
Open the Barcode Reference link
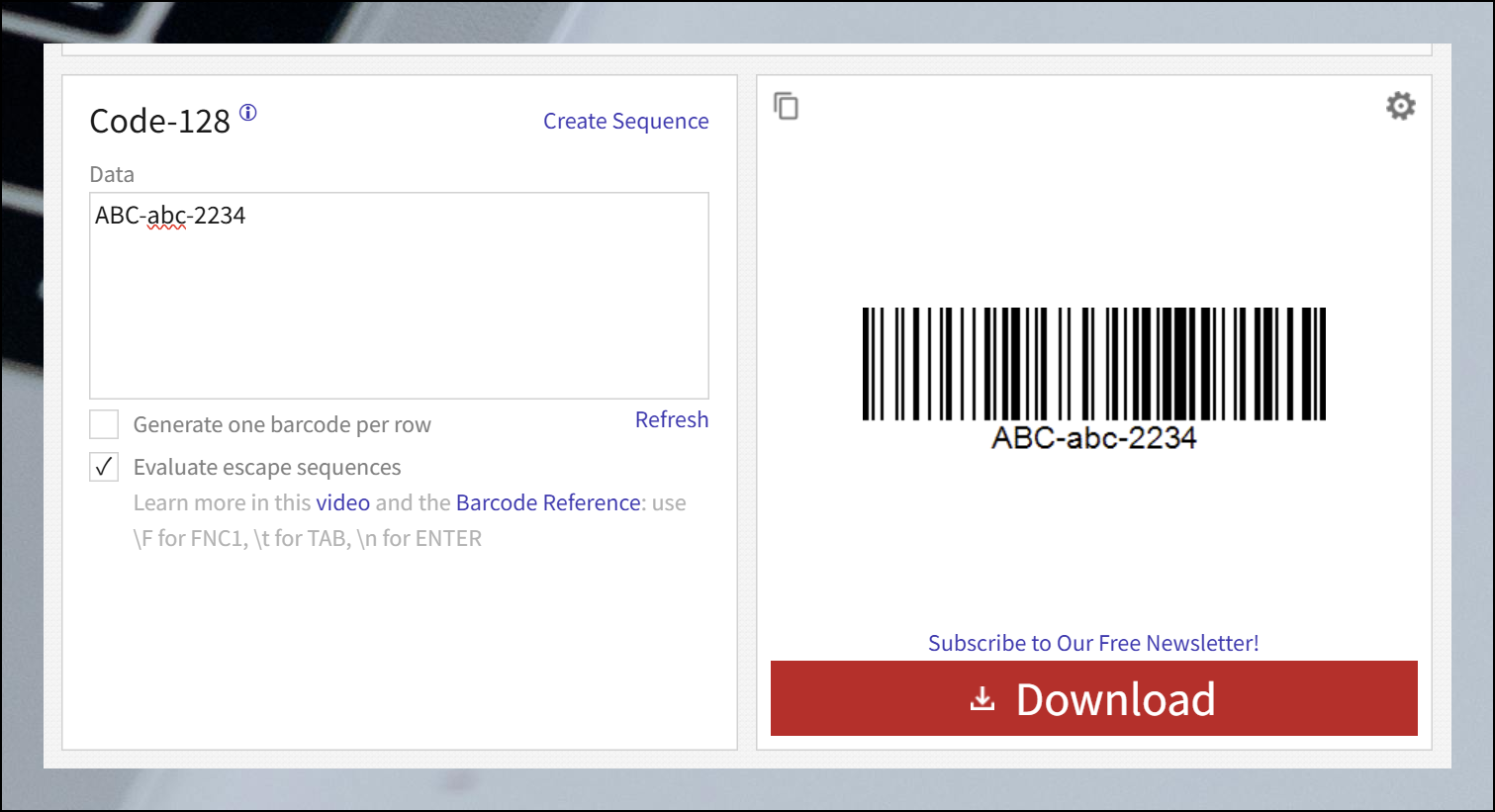[x=549, y=502]
